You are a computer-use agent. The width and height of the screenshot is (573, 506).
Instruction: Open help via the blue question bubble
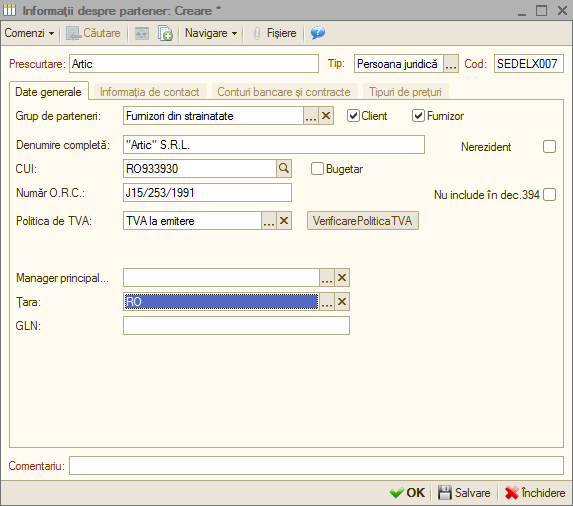(318, 33)
